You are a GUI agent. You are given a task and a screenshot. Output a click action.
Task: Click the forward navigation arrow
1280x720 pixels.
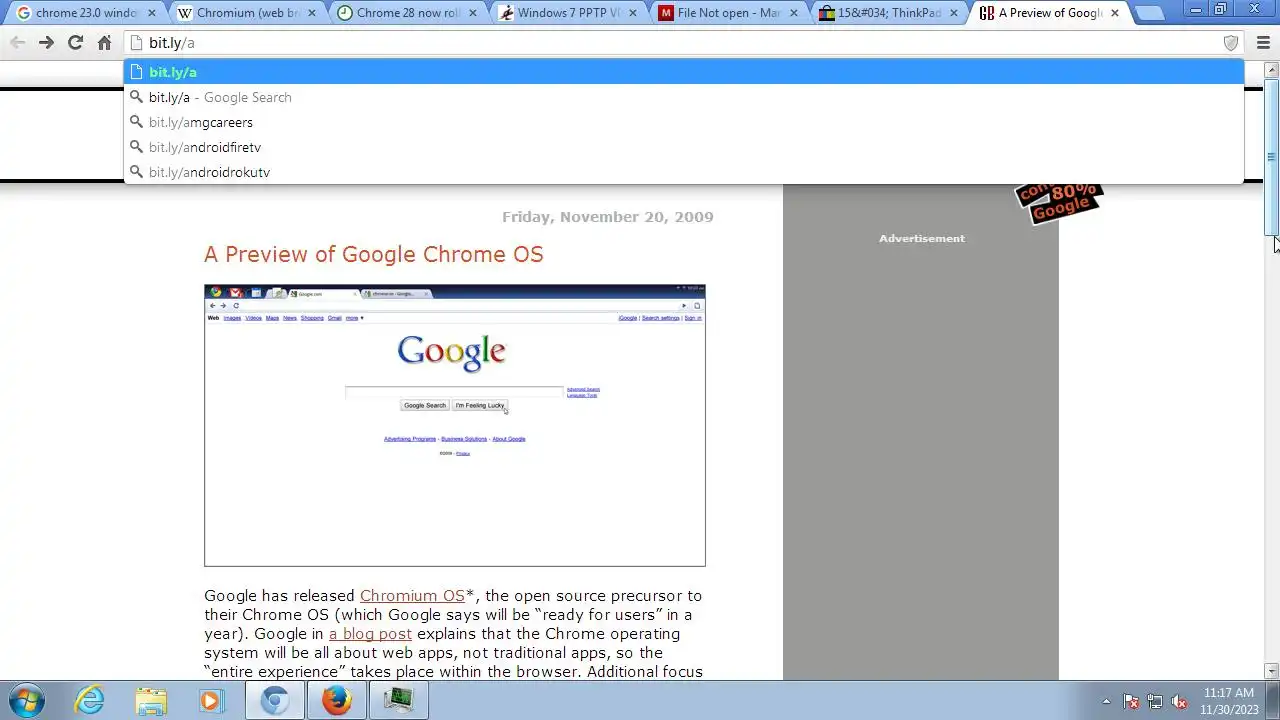pos(46,43)
